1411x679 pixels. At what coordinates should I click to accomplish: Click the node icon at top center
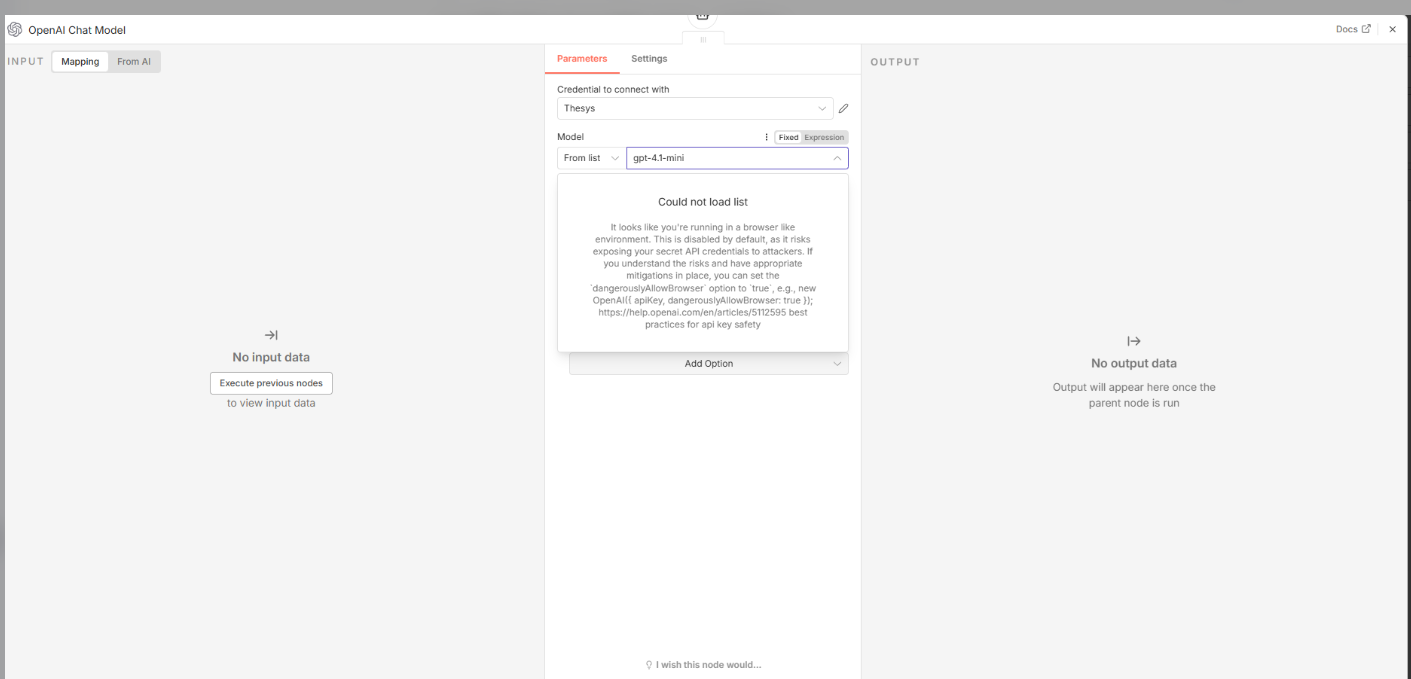[702, 16]
